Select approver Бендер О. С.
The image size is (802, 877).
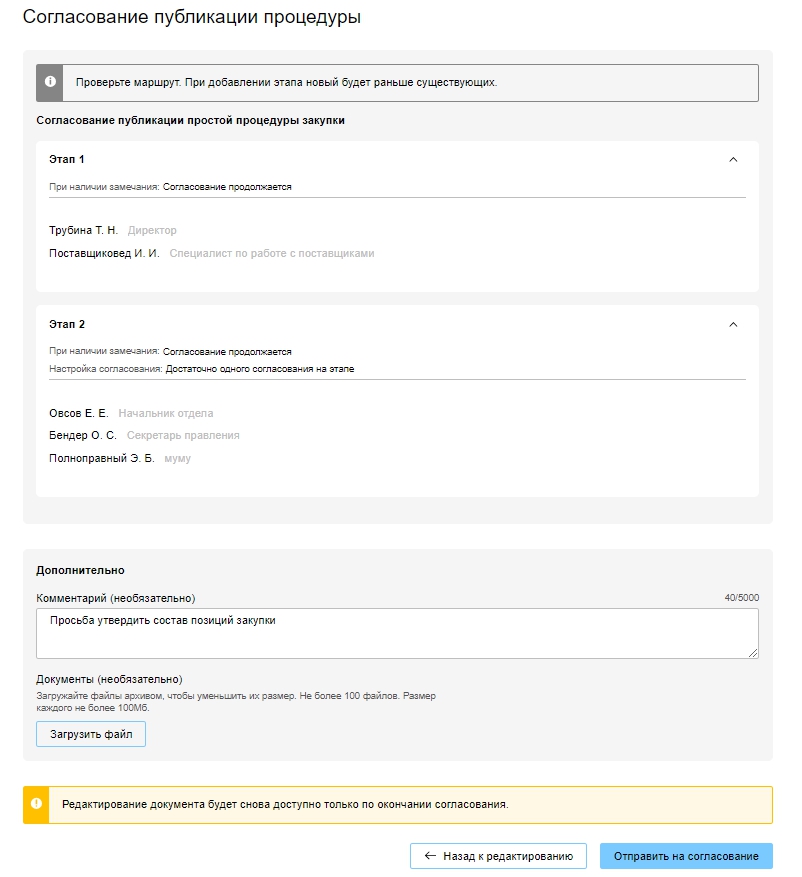pos(83,436)
